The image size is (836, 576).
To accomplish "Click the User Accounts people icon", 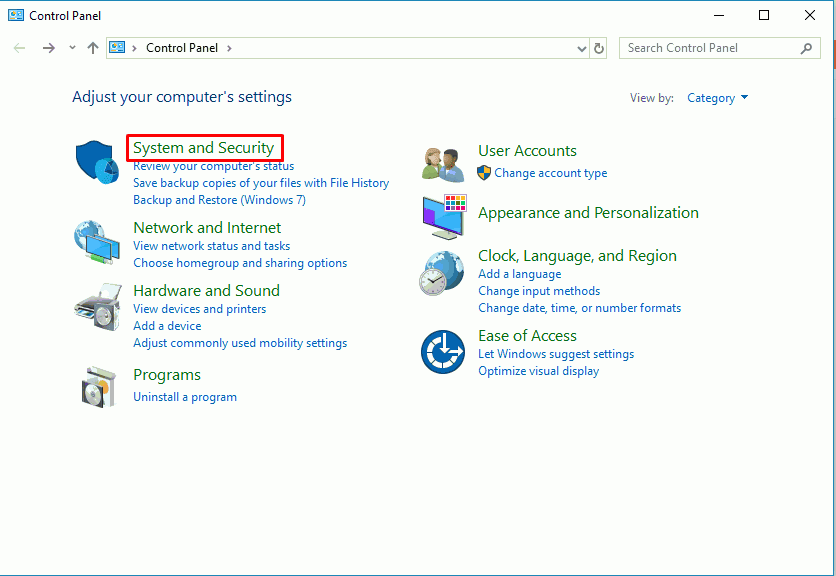I will [x=443, y=164].
